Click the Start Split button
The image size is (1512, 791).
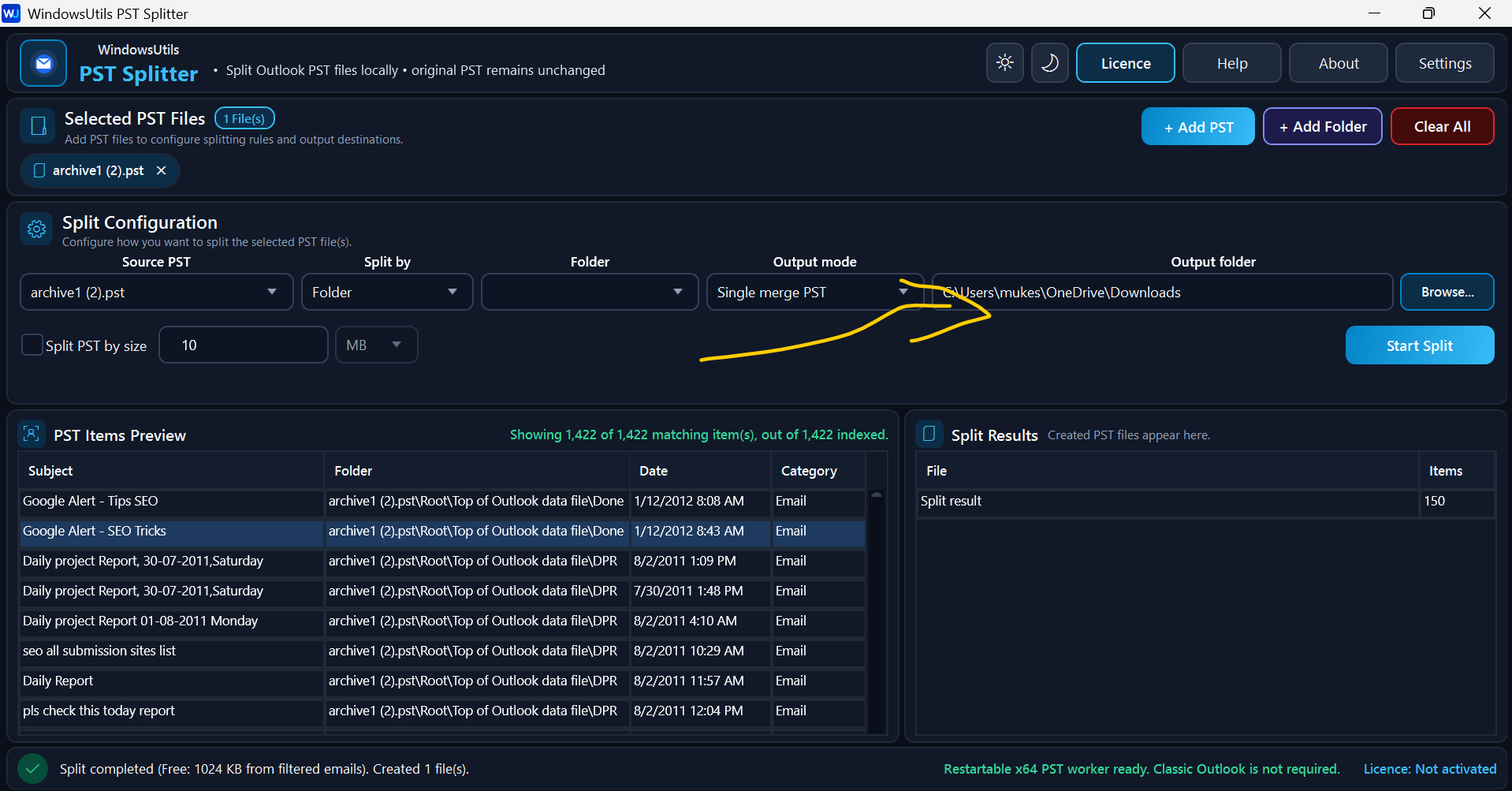pyautogui.click(x=1420, y=345)
